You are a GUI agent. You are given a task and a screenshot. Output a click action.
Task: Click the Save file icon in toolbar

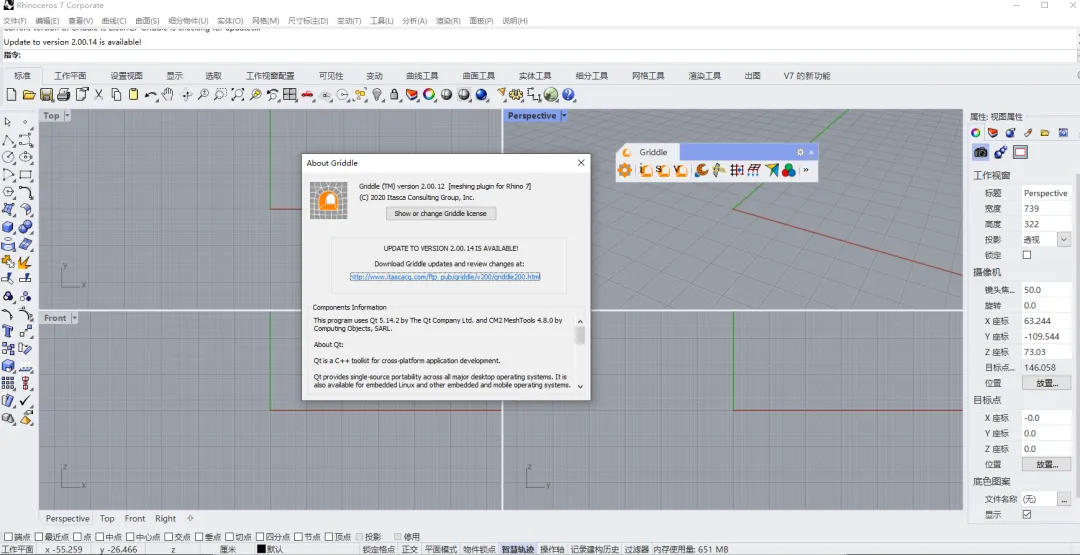coord(46,95)
